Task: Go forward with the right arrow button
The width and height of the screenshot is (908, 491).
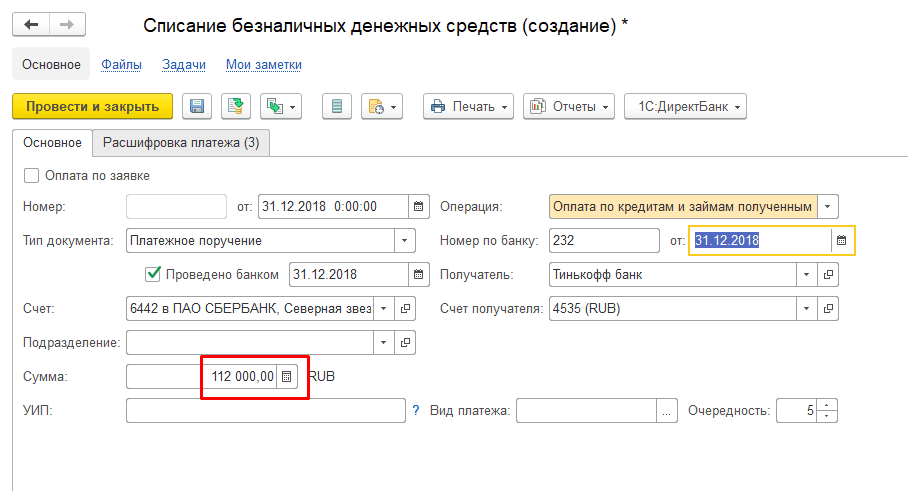Action: coord(67,24)
